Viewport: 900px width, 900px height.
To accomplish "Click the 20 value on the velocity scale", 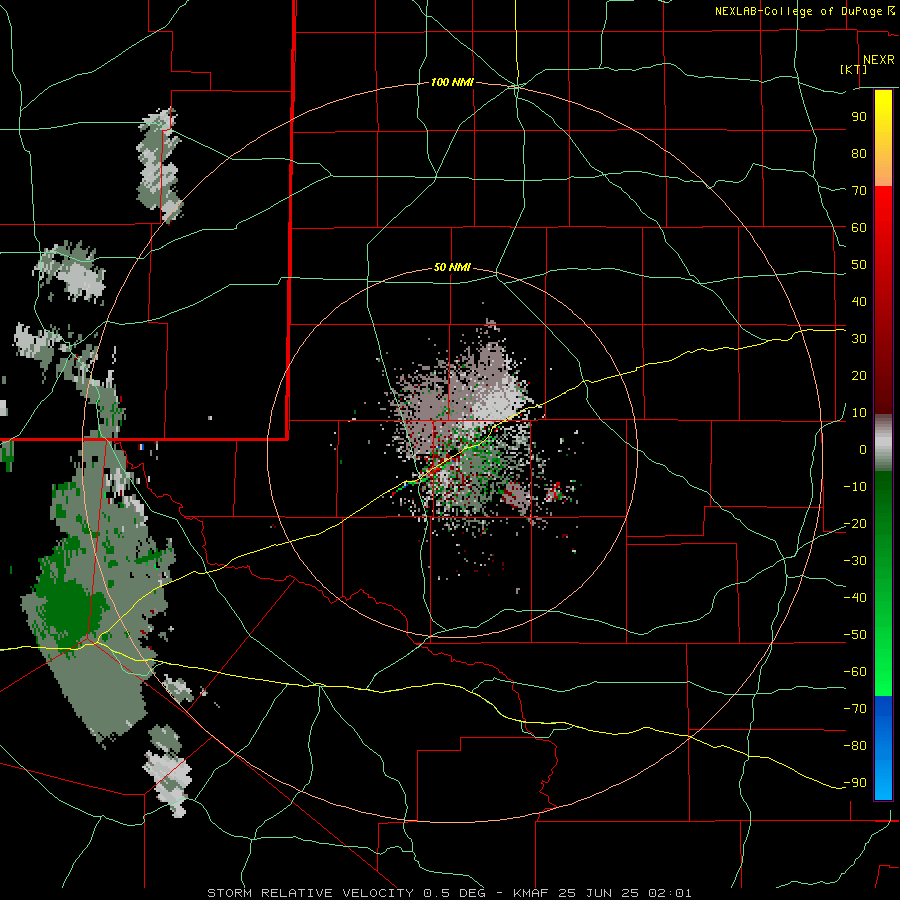I will point(859,376).
